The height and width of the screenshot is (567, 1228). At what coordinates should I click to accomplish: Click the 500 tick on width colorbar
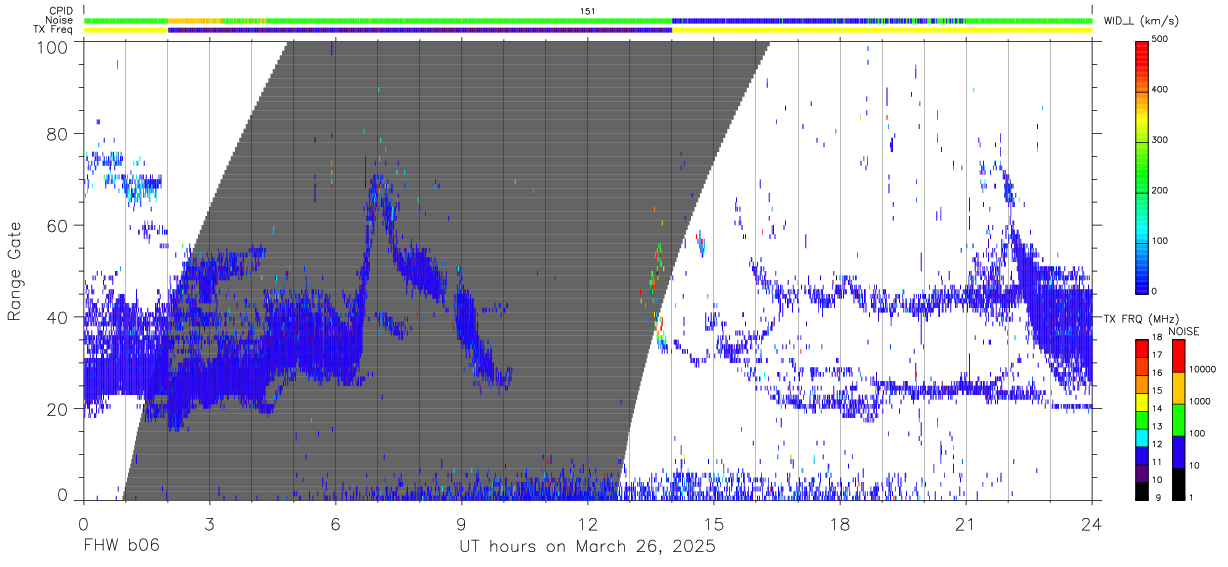click(x=1159, y=39)
